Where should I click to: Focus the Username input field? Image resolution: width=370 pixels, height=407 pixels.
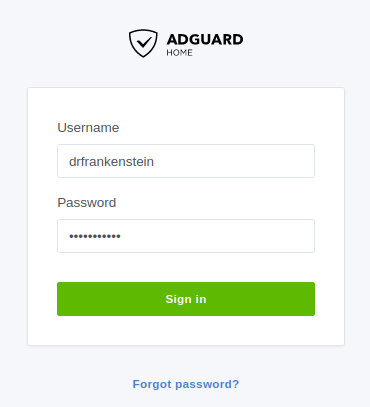tap(186, 161)
